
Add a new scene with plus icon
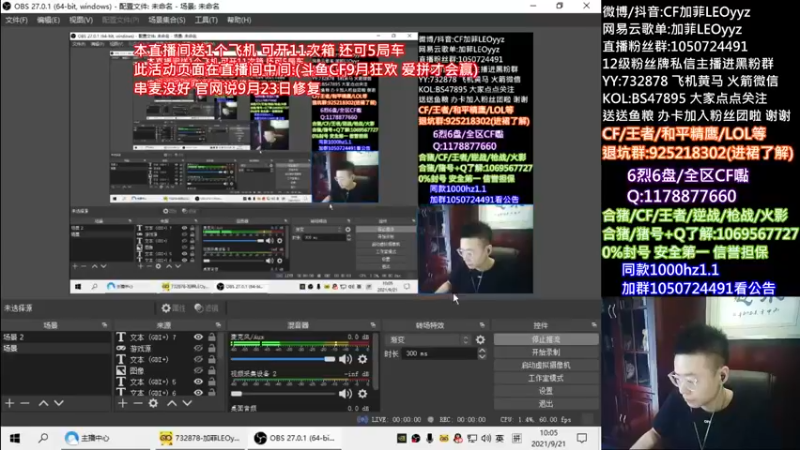pos(10,403)
